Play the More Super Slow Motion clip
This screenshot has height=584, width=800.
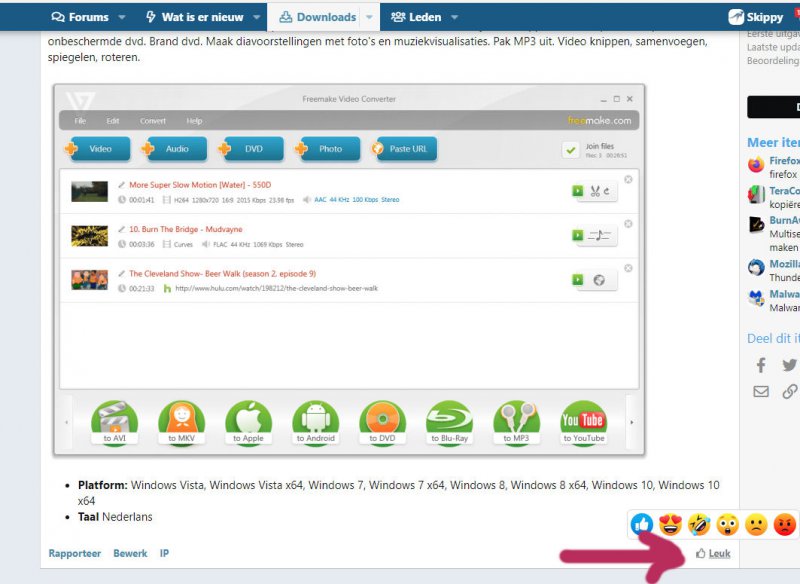pos(578,191)
